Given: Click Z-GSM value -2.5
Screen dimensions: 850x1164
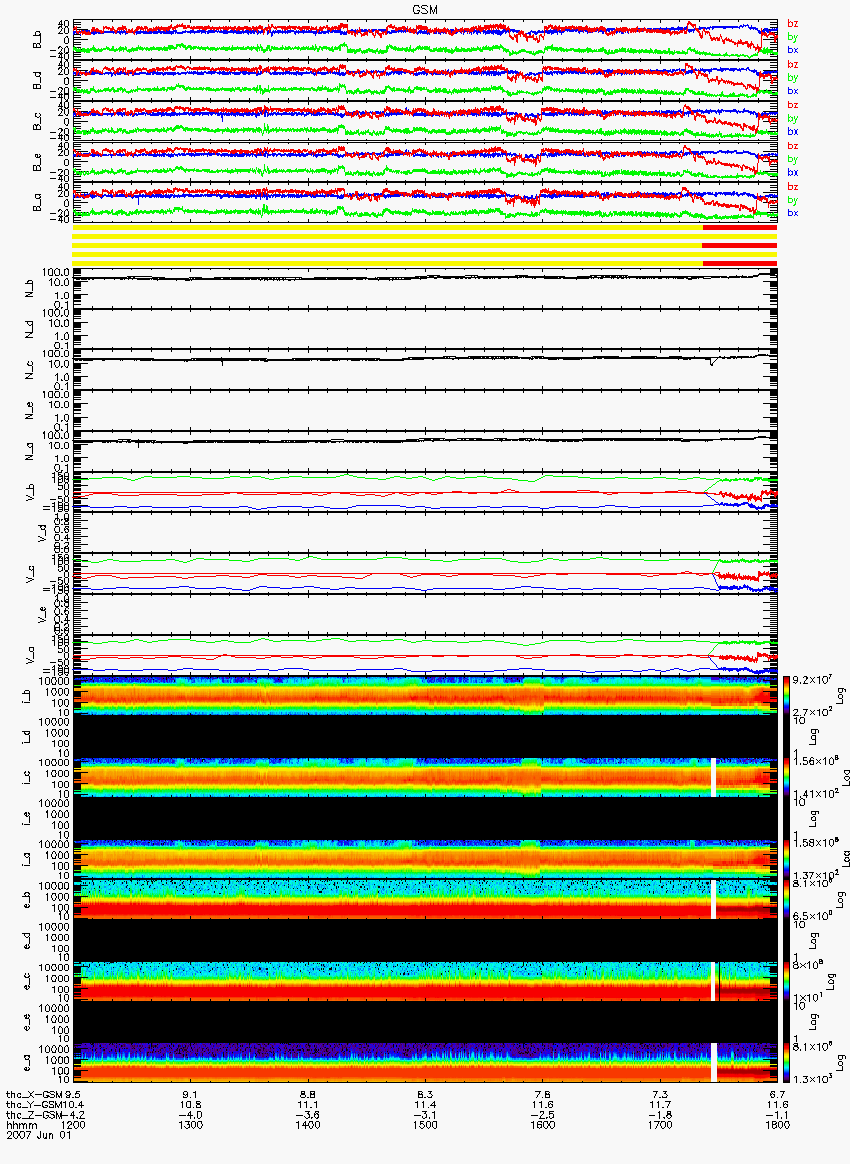Looking at the screenshot, I should tap(543, 1115).
